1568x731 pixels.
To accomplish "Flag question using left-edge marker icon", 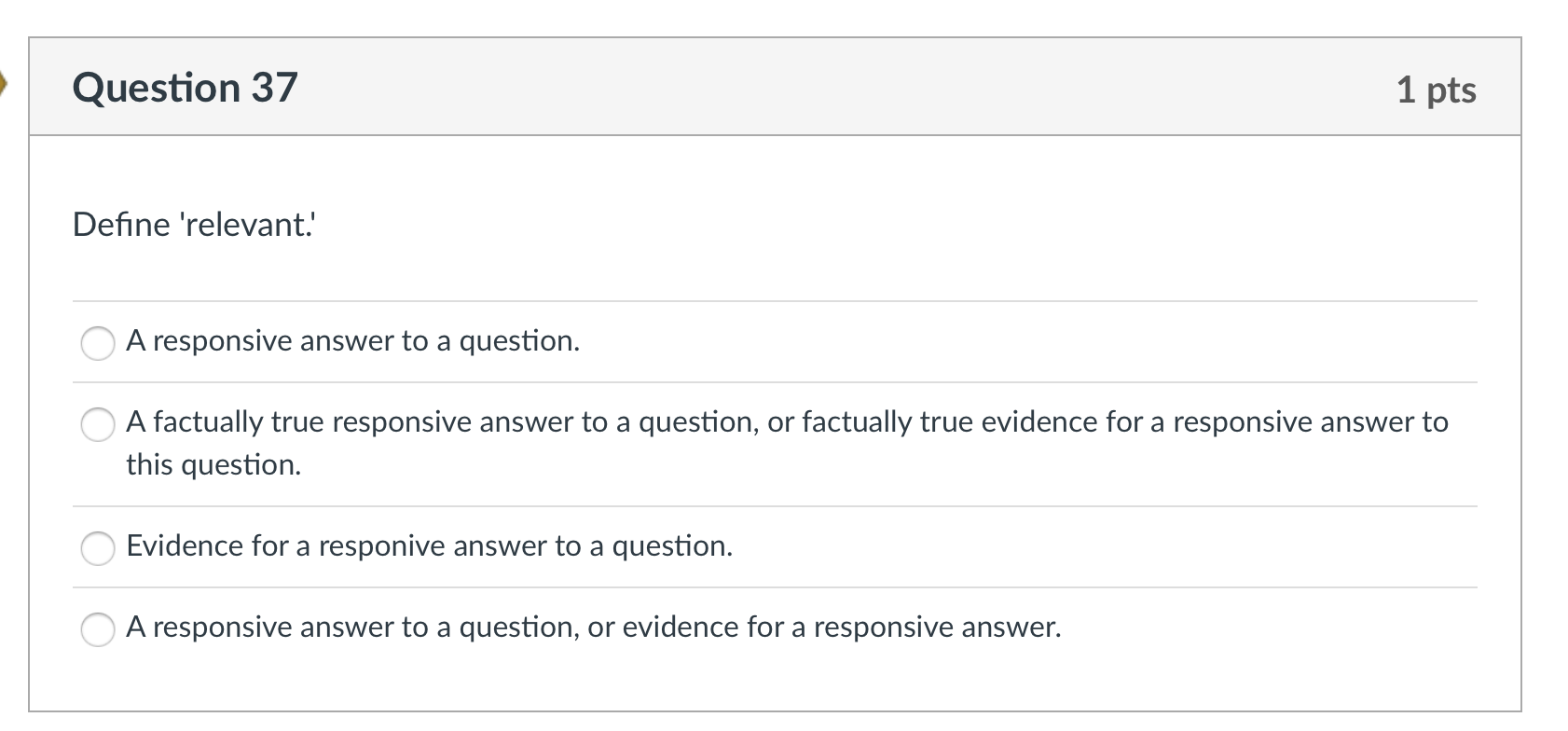I will (4, 86).
